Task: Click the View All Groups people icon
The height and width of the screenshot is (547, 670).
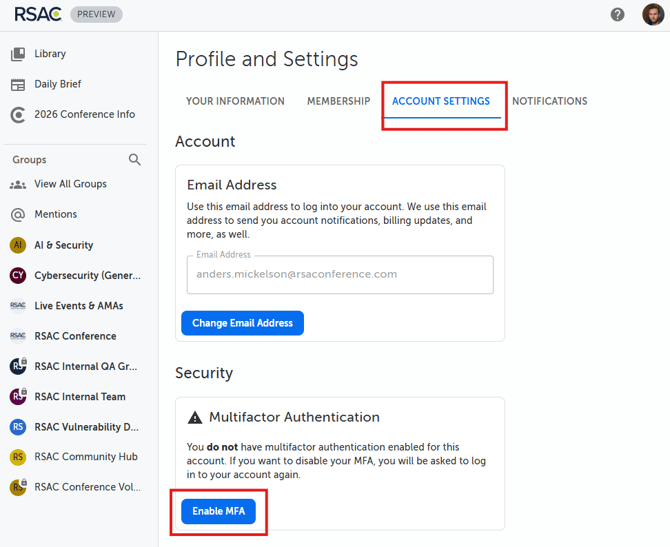Action: pos(18,185)
